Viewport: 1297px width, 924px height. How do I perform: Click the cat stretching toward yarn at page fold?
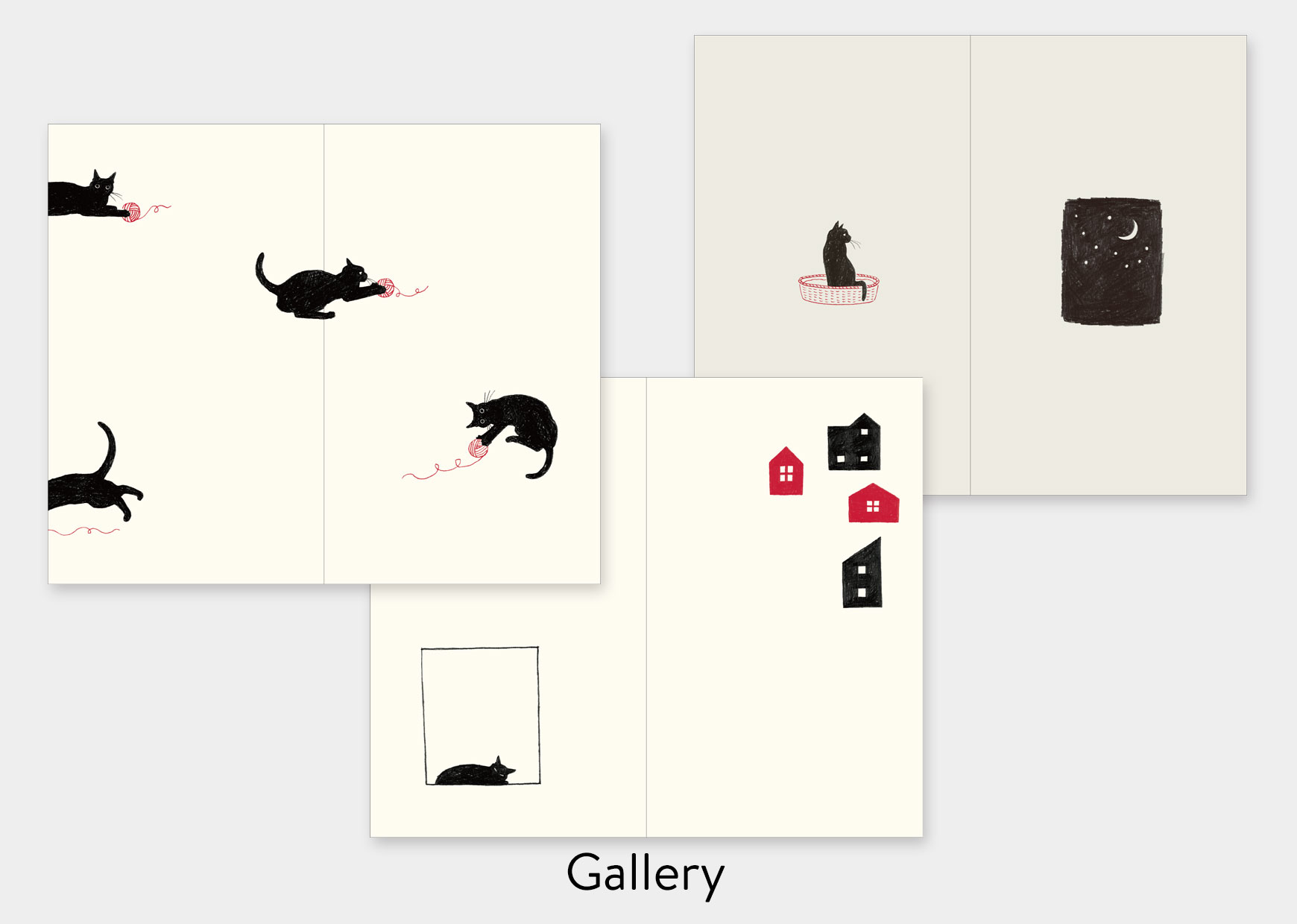(321, 287)
